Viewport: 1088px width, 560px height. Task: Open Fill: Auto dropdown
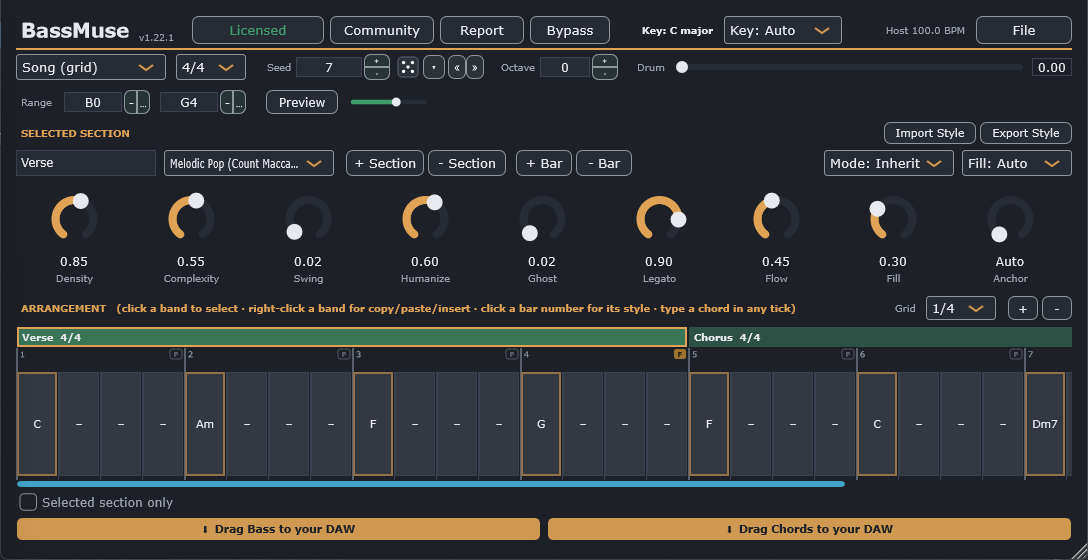tap(1017, 163)
